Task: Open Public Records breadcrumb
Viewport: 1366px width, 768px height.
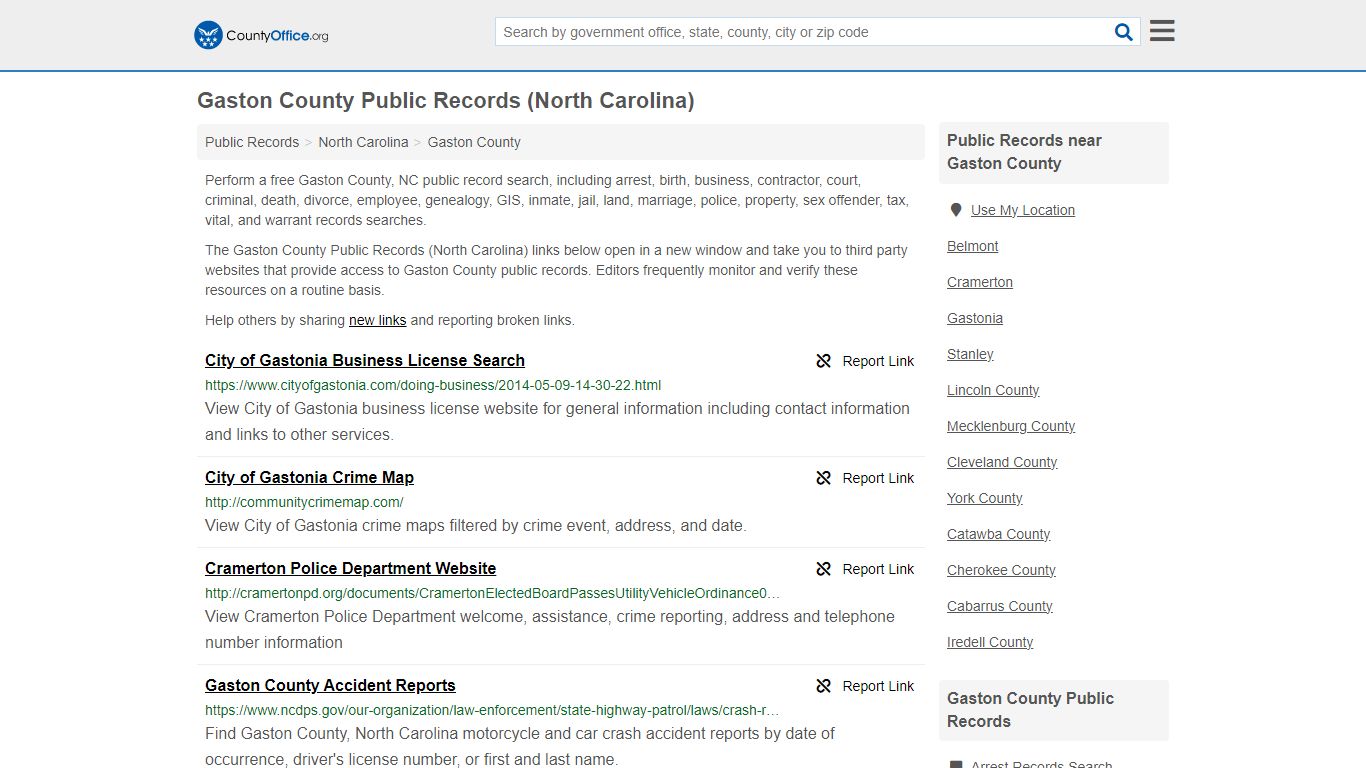Action: point(252,142)
